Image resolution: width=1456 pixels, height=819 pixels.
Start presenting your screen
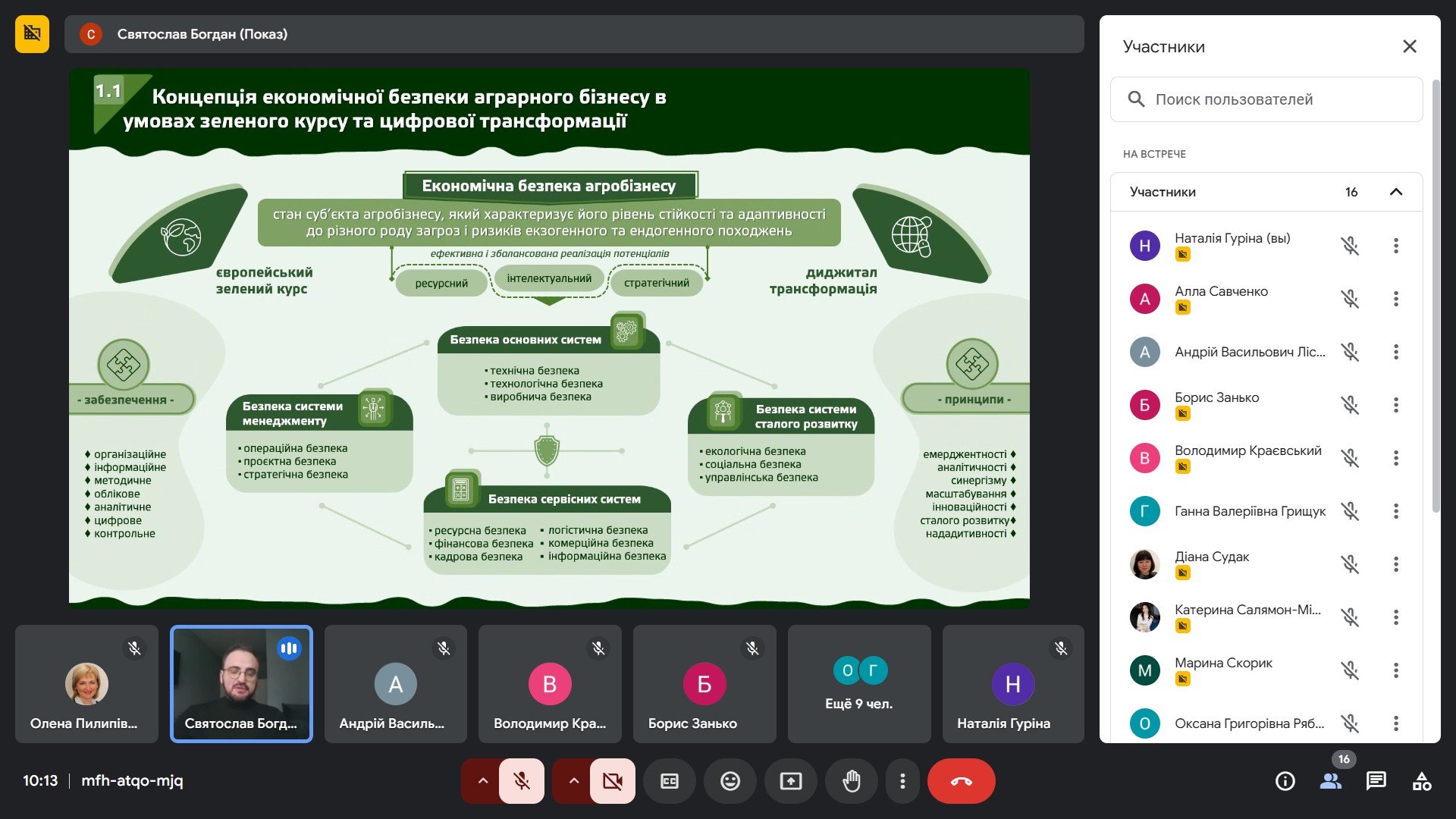click(x=791, y=781)
